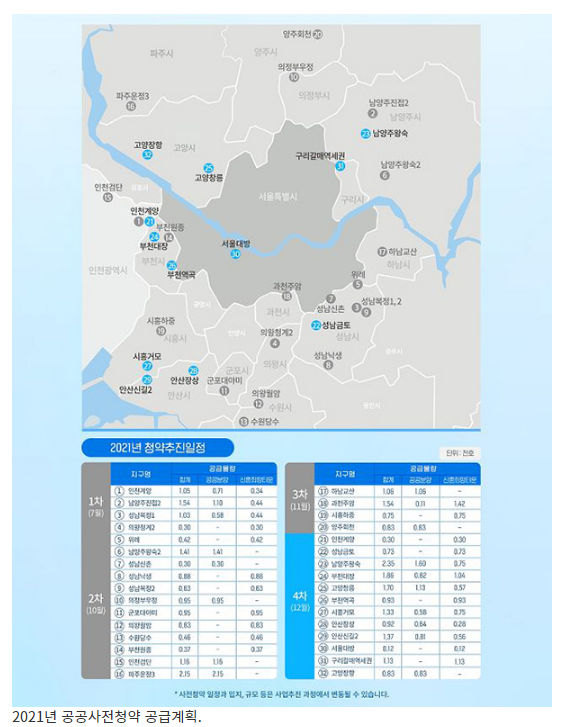Select marker 13 beside 수원당수 on map
562x727 pixels.
click(243, 421)
